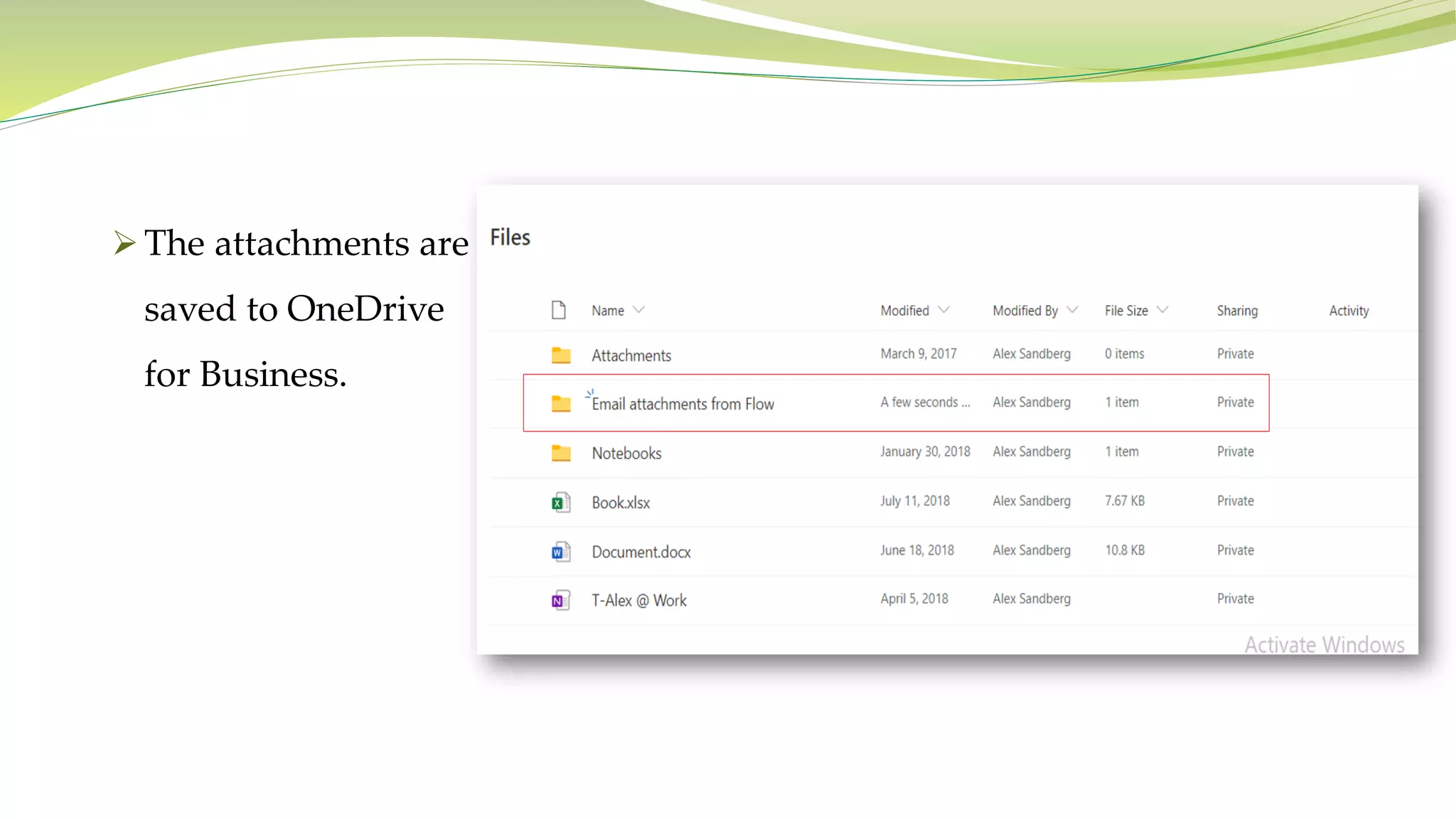Click Private sharing for Document.docx row
1456x819 pixels.
[1235, 550]
